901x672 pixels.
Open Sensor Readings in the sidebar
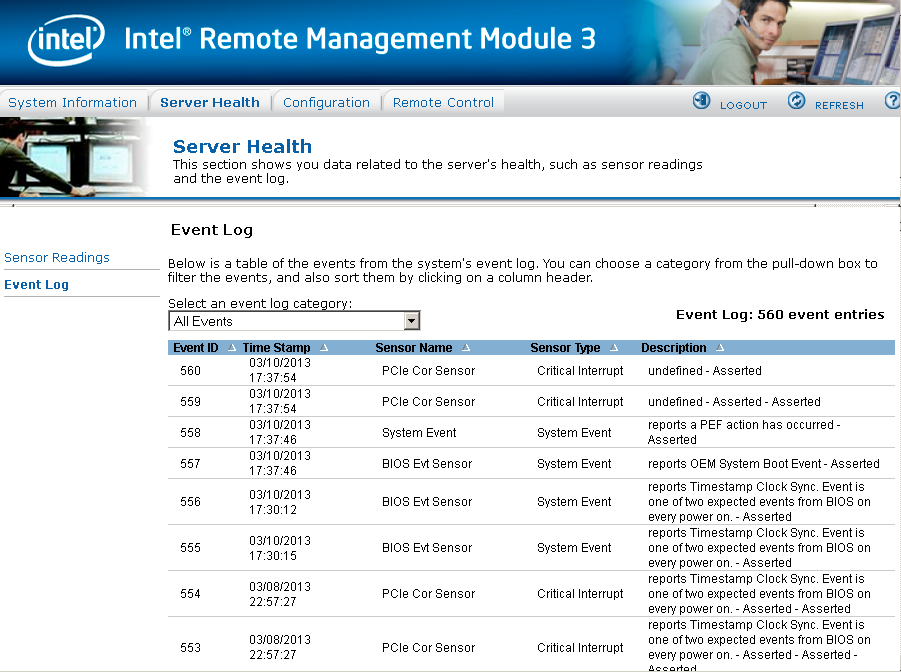coord(57,257)
